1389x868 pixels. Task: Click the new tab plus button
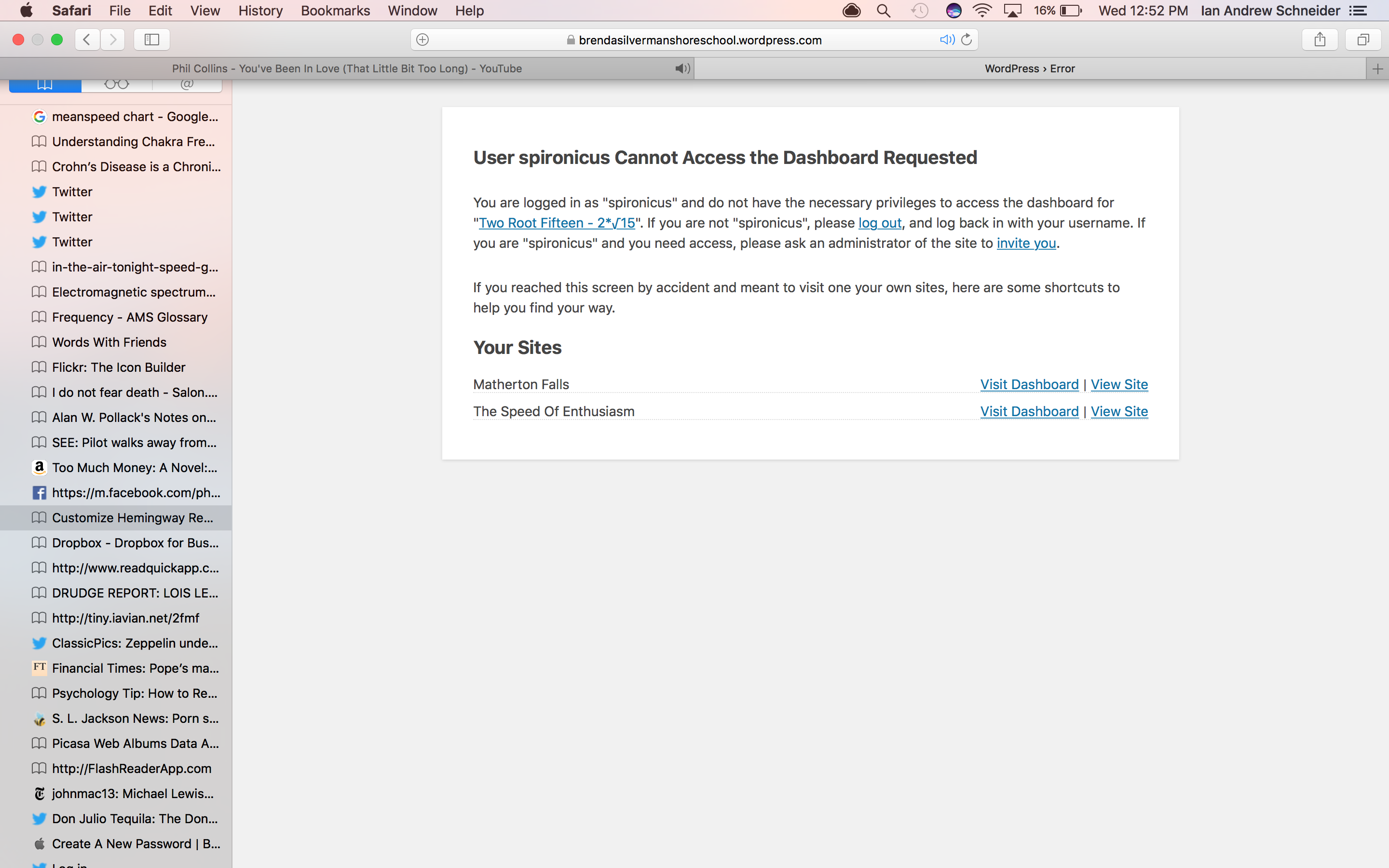[1377, 69]
